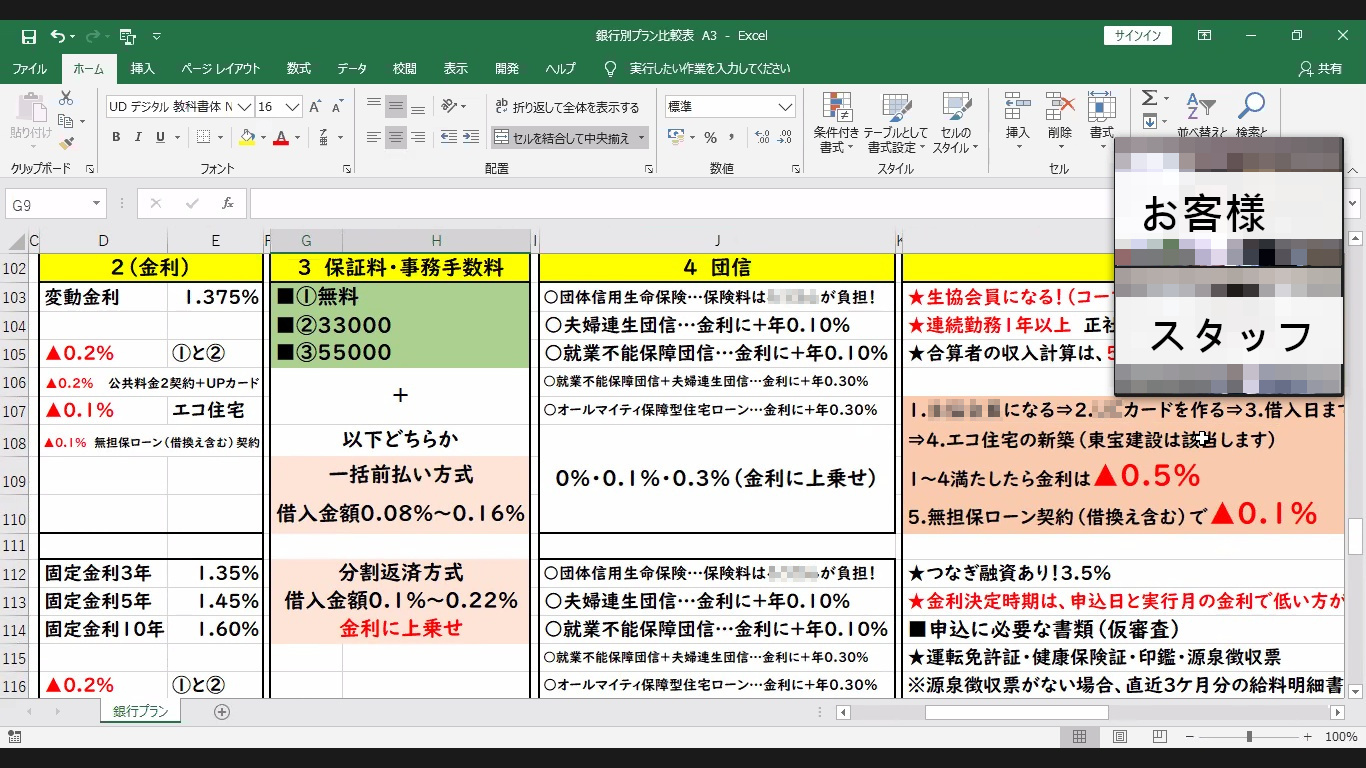Apply yellow fill color bucket

[x=246, y=137]
